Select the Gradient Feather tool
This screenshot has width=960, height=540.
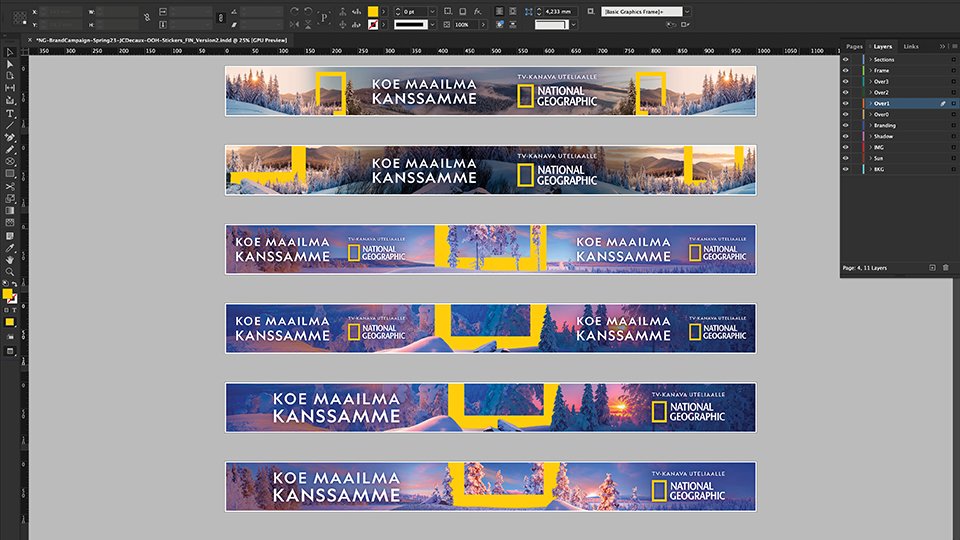tap(10, 223)
